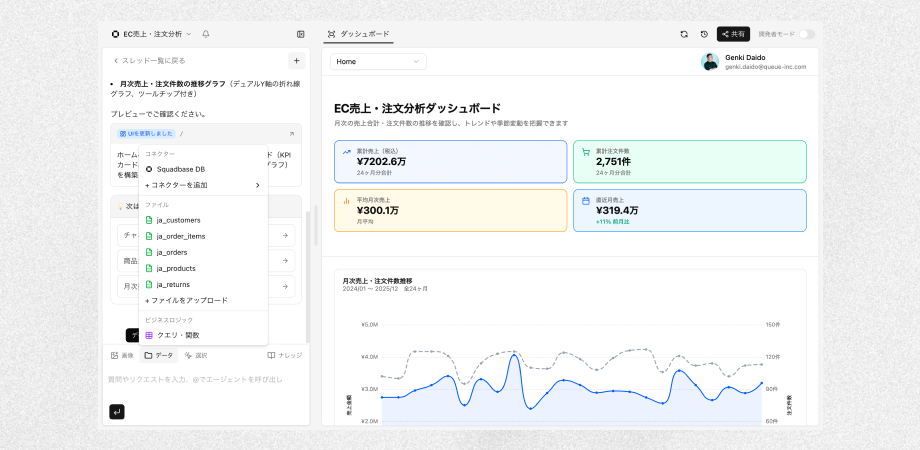Toggle 開発者モード switch
920x450 pixels.
(807, 34)
